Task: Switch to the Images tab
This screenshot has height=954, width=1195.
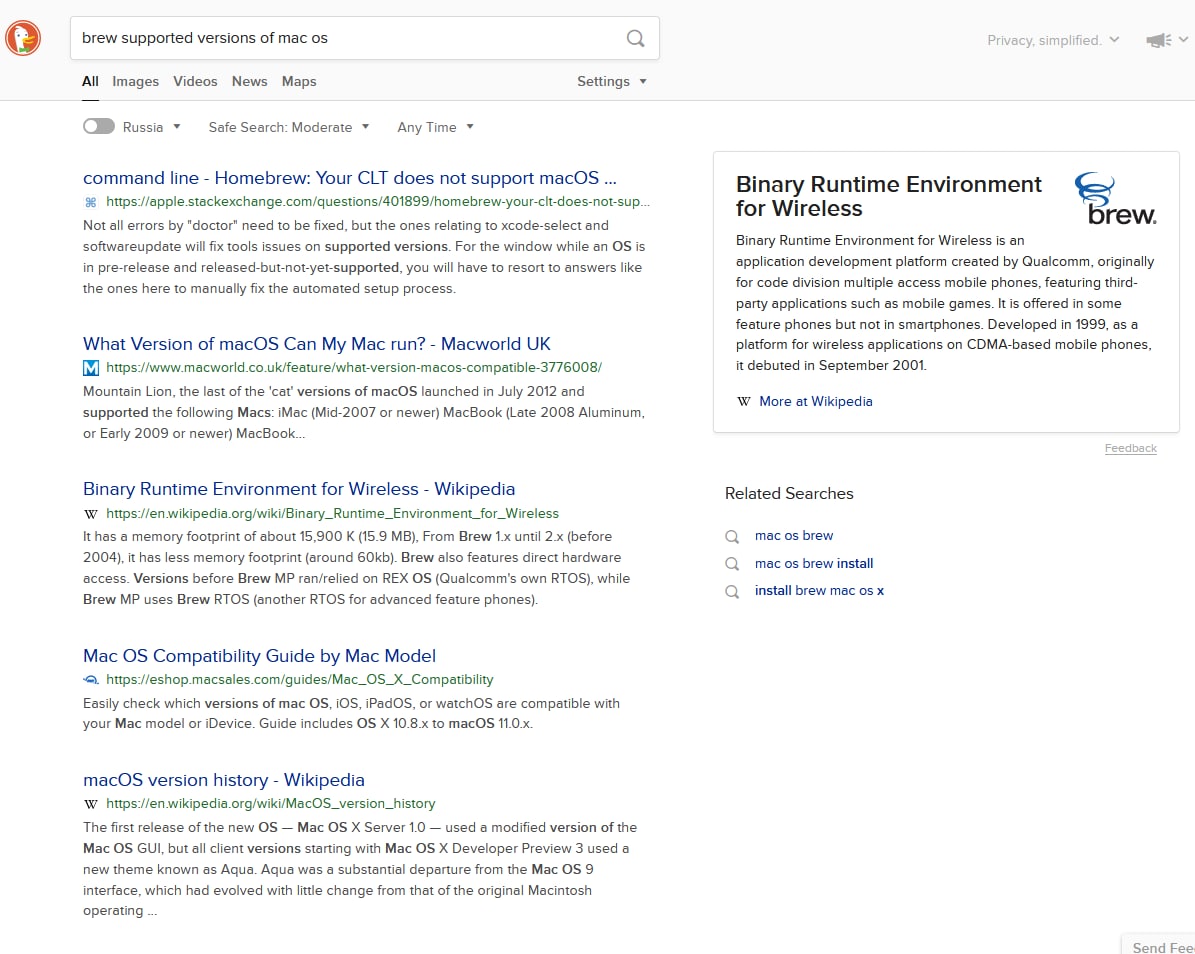Action: (x=135, y=81)
